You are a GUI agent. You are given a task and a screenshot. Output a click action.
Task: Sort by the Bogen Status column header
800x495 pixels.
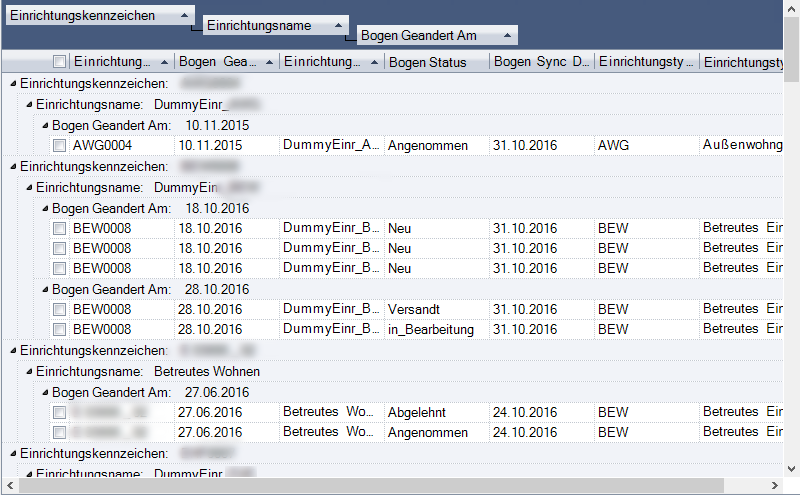point(436,62)
